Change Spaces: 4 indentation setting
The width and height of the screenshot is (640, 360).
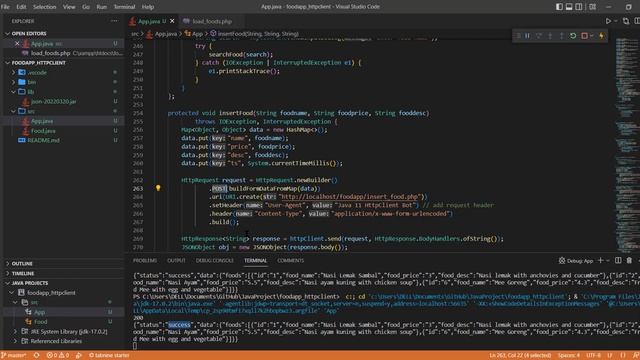click(569, 355)
